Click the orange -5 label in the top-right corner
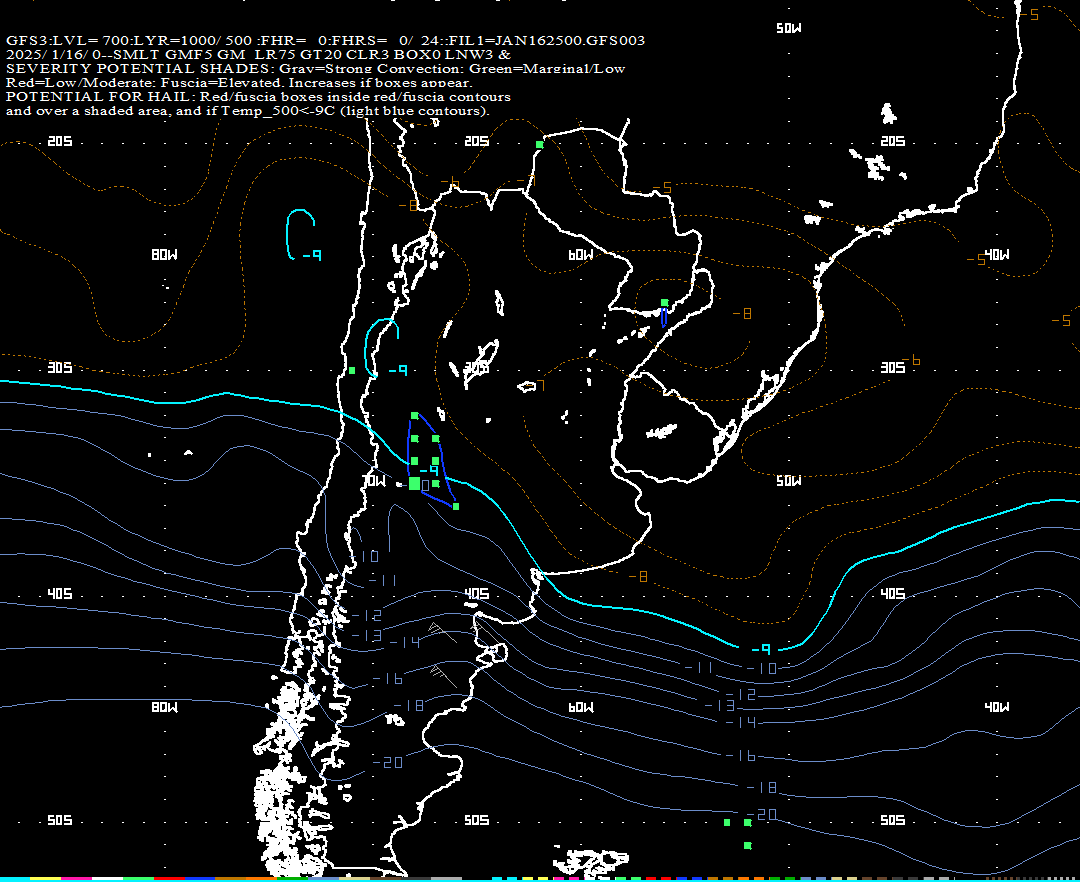 click(x=1030, y=14)
